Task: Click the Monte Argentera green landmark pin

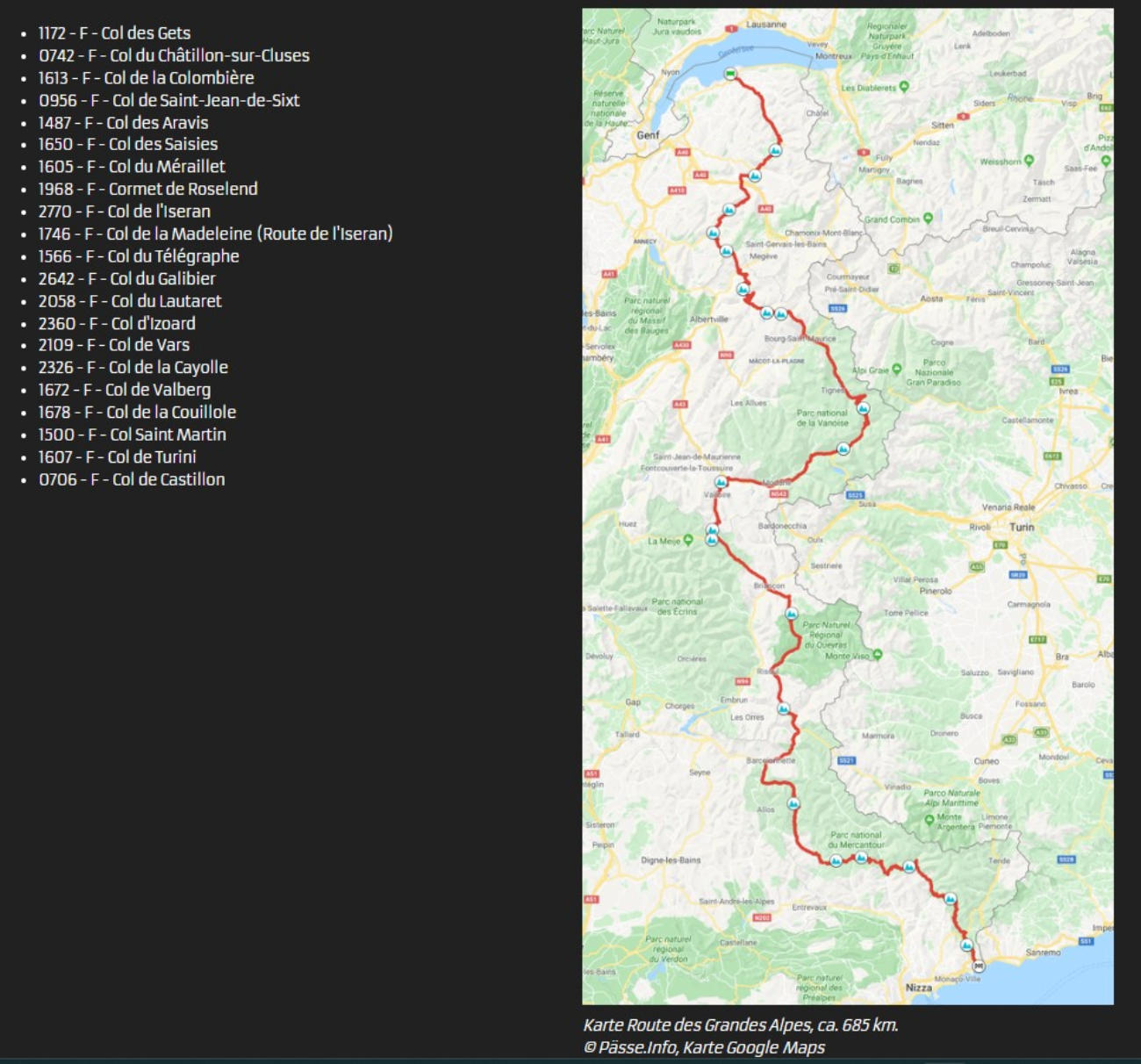Action: (929, 820)
